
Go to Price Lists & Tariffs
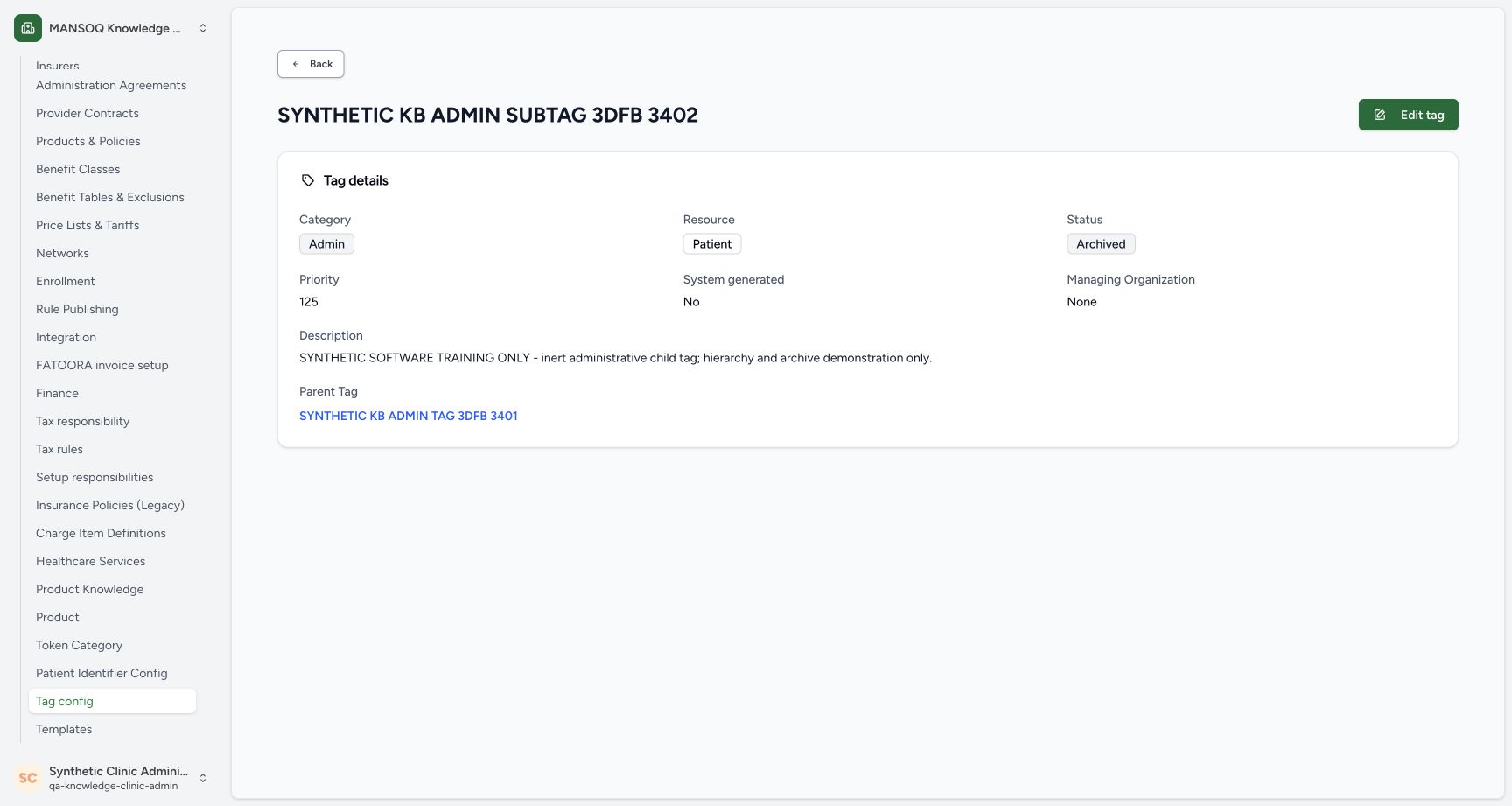pos(87,225)
